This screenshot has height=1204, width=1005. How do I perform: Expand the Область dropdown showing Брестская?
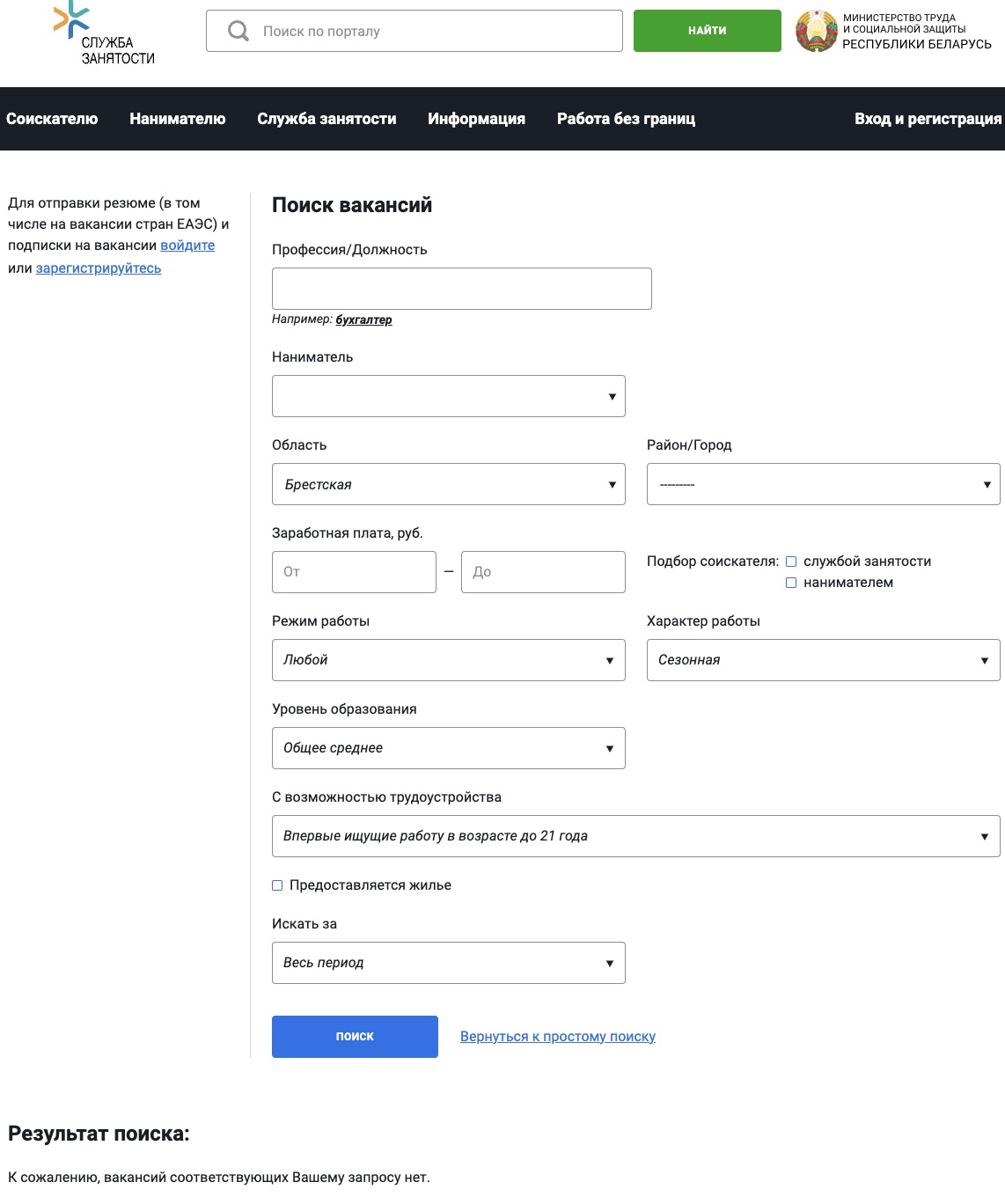pos(448,484)
